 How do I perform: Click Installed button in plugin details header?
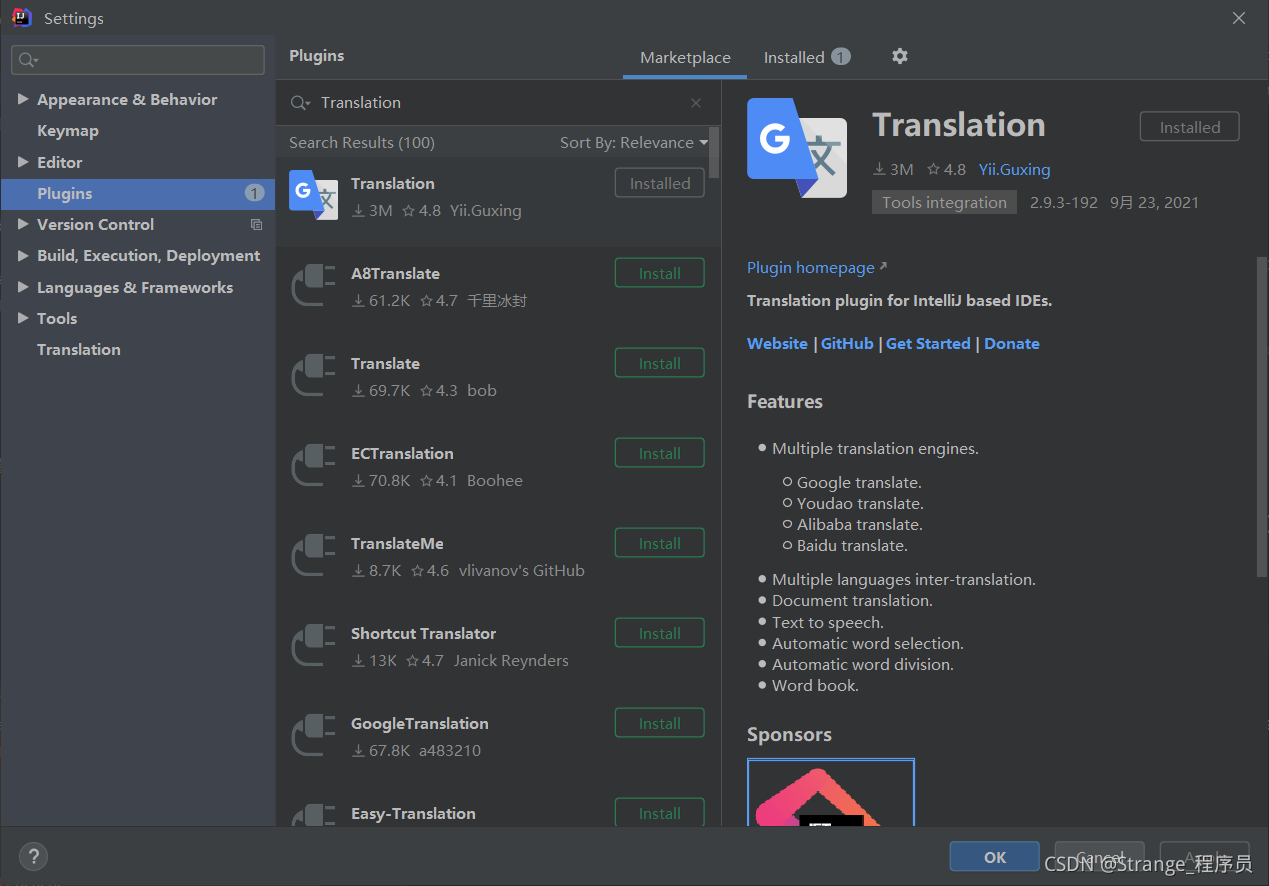(1190, 127)
